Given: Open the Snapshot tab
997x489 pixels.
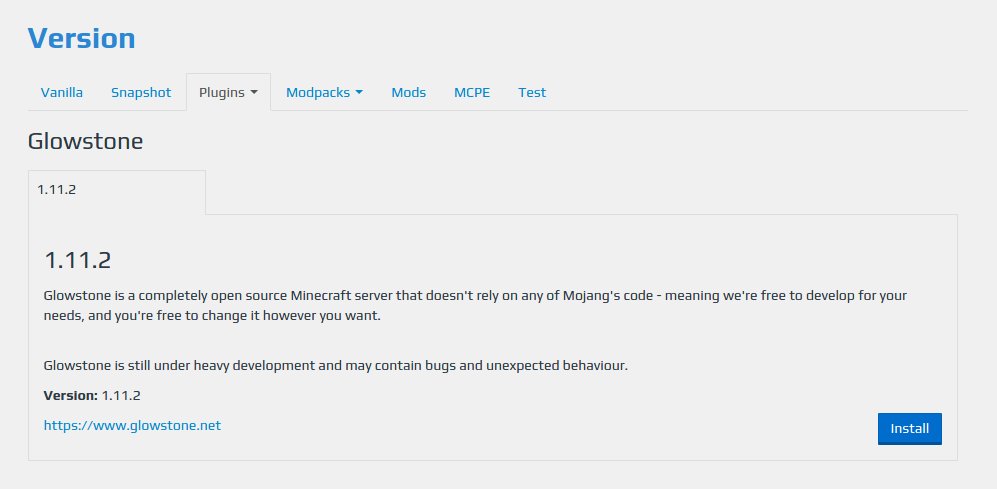Looking at the screenshot, I should (141, 92).
